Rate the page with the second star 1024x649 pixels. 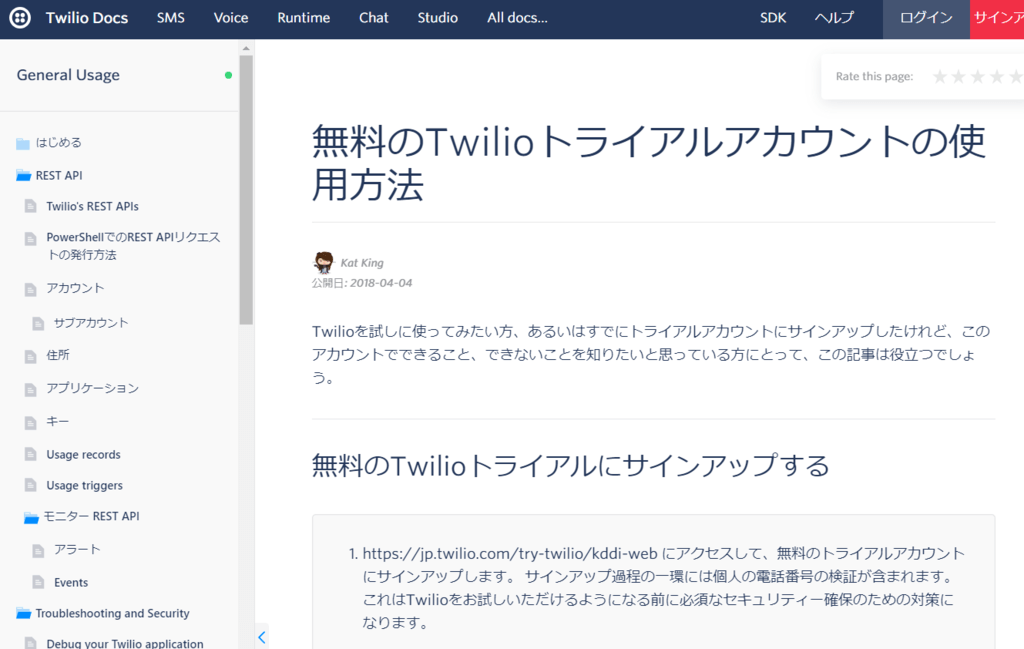(959, 77)
